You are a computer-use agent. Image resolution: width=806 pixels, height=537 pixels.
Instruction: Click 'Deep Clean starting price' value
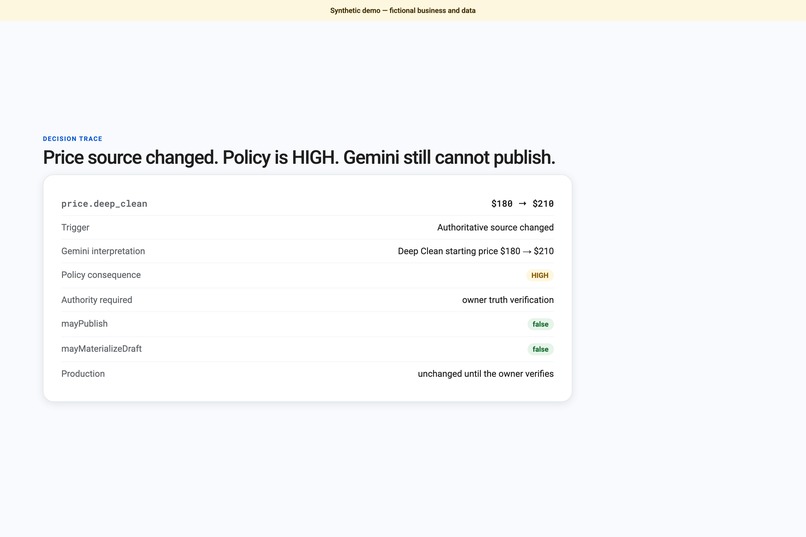(x=476, y=251)
